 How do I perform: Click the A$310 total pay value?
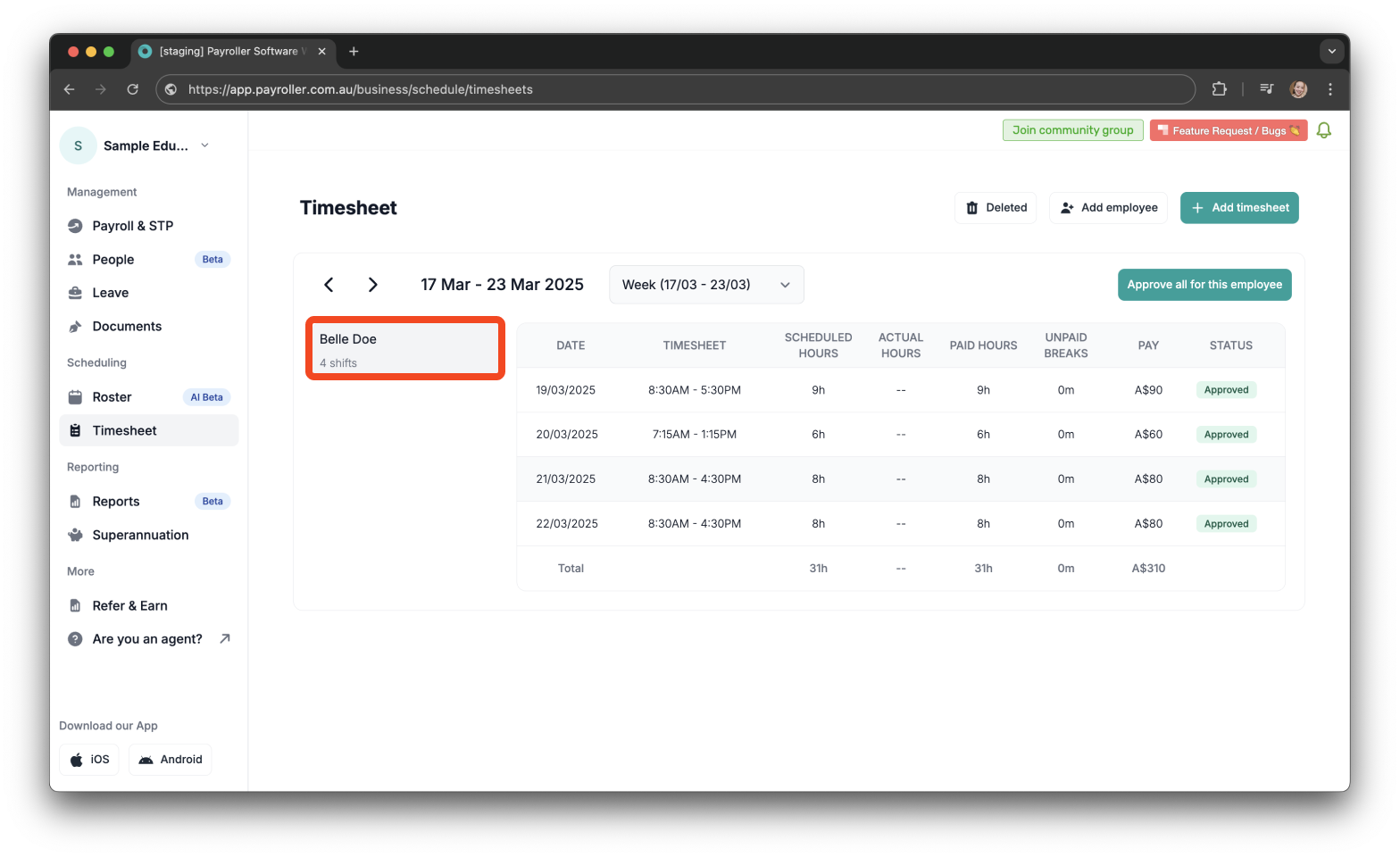1148,569
